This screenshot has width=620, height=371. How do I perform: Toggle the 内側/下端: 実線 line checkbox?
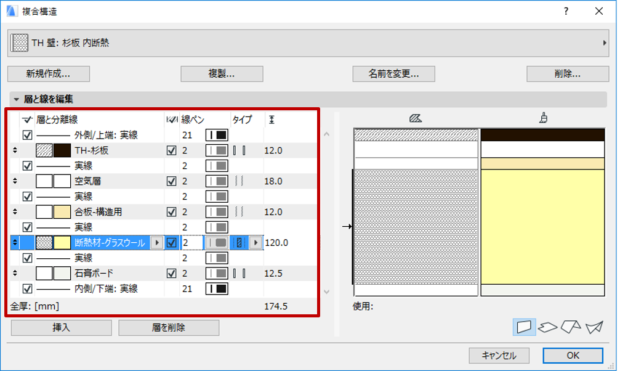(x=27, y=289)
